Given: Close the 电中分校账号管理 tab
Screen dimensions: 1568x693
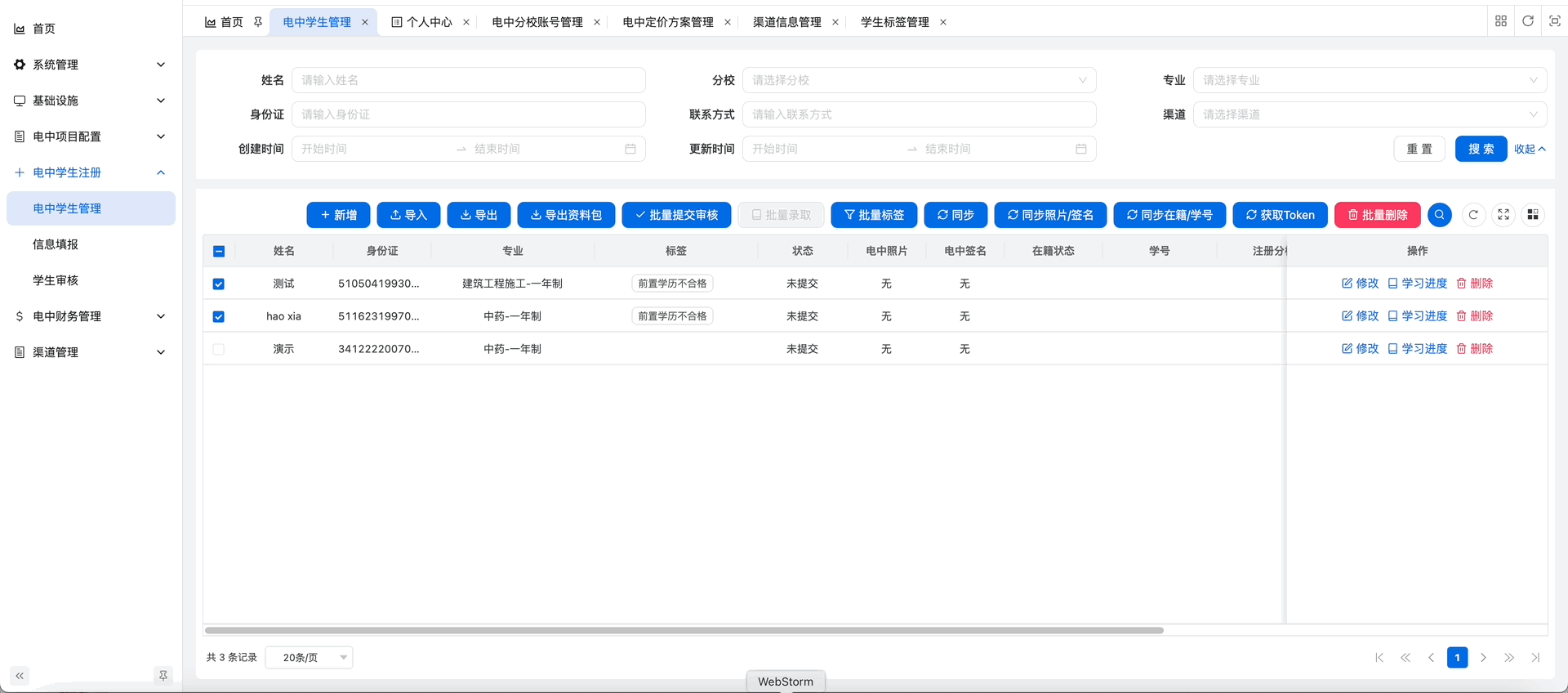Looking at the screenshot, I should (x=597, y=22).
